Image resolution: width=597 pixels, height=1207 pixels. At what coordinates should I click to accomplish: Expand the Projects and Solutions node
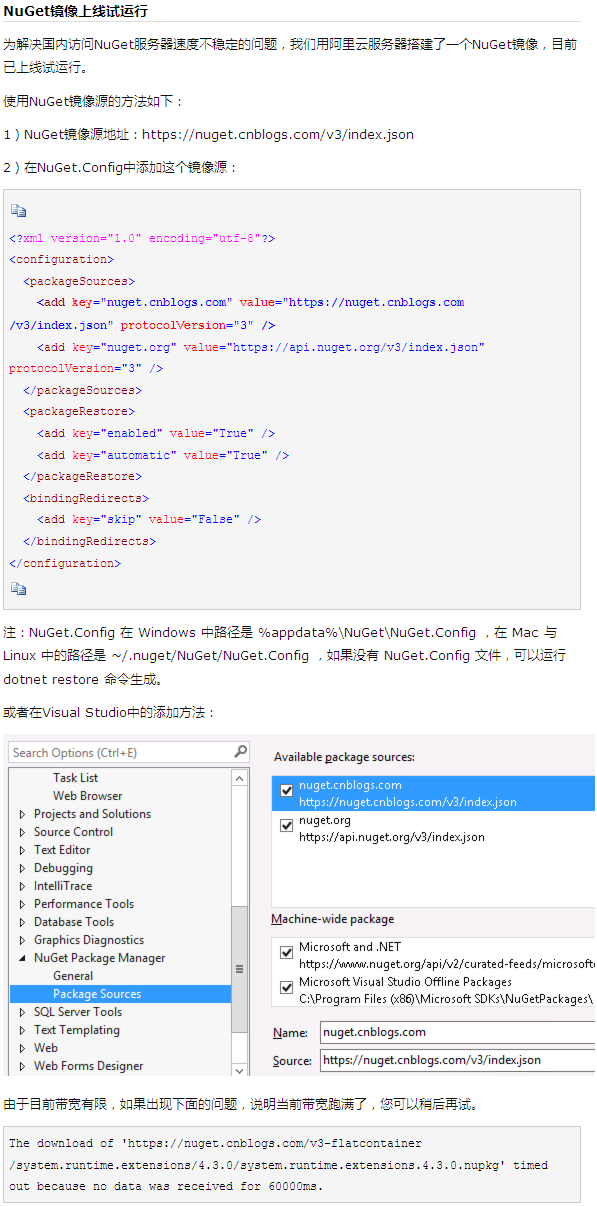23,814
